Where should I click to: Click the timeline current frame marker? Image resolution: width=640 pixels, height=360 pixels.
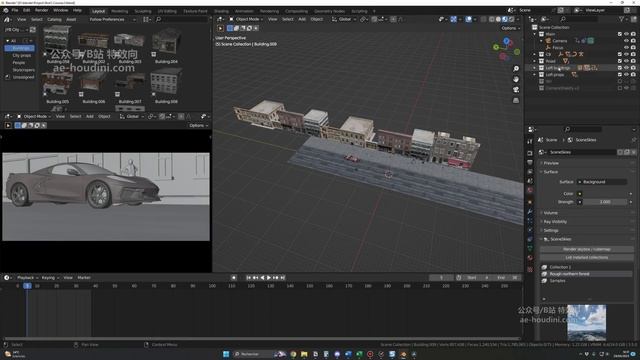coord(27,286)
